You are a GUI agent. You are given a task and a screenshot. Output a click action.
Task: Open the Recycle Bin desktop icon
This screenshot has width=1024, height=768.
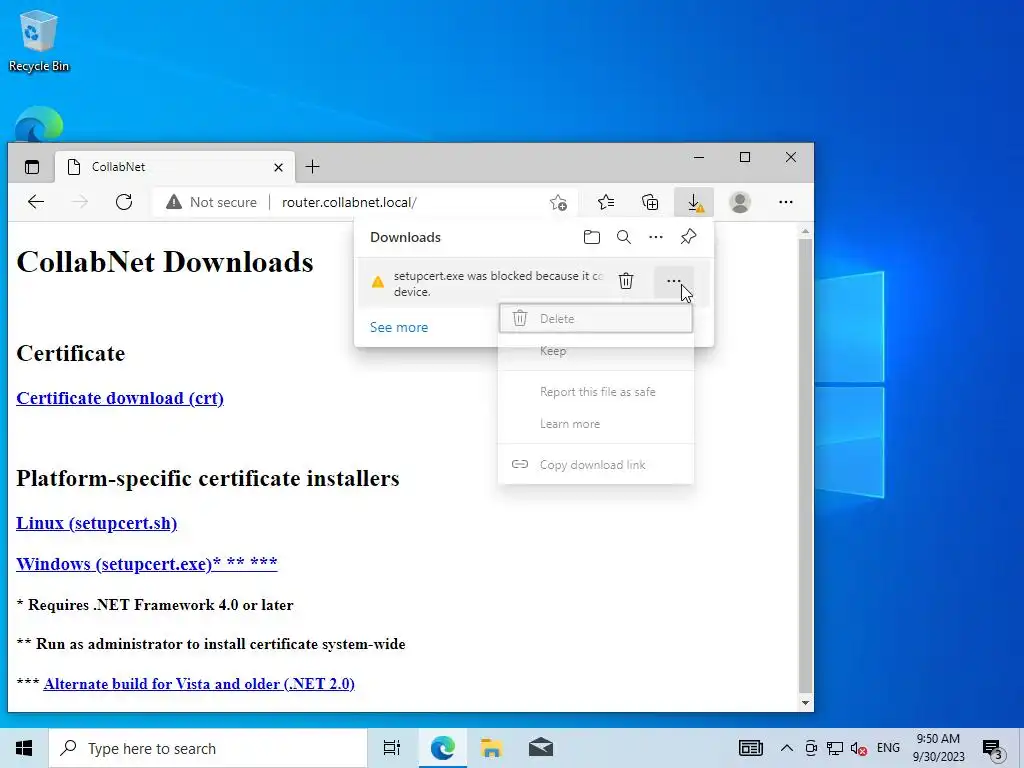coord(39,40)
